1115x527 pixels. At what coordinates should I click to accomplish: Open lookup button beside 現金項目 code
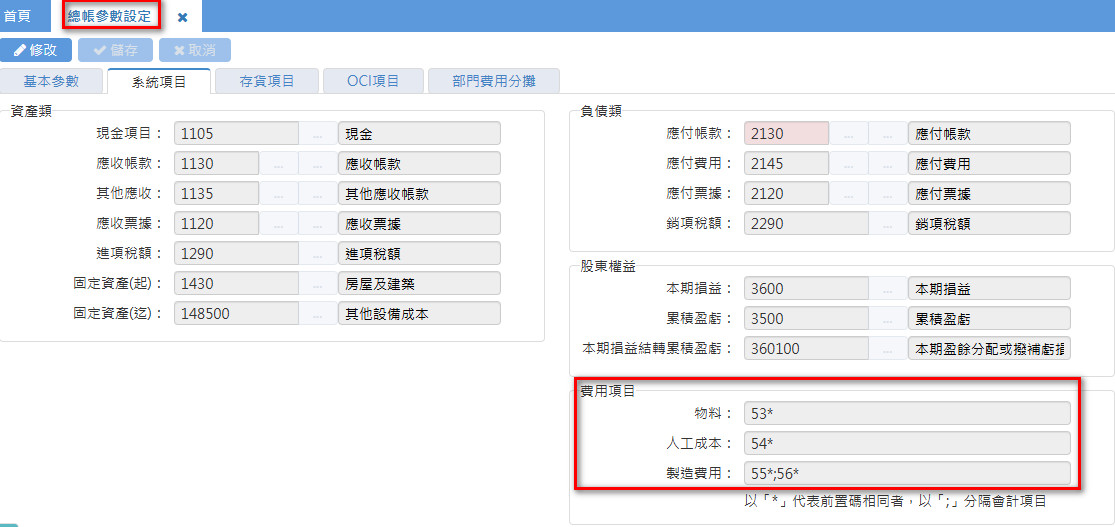(318, 134)
